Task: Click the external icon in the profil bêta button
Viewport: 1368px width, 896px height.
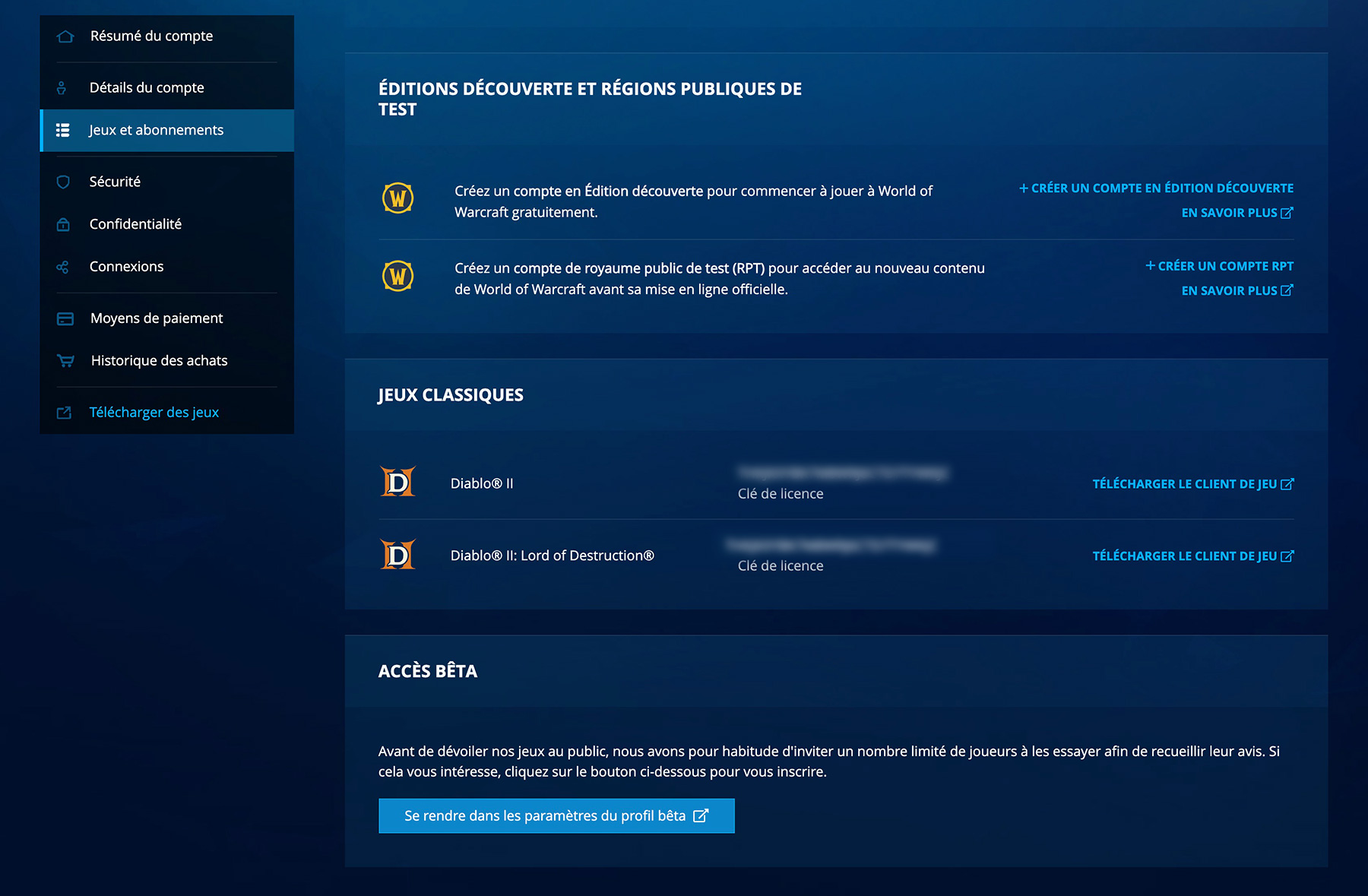Action: (701, 815)
